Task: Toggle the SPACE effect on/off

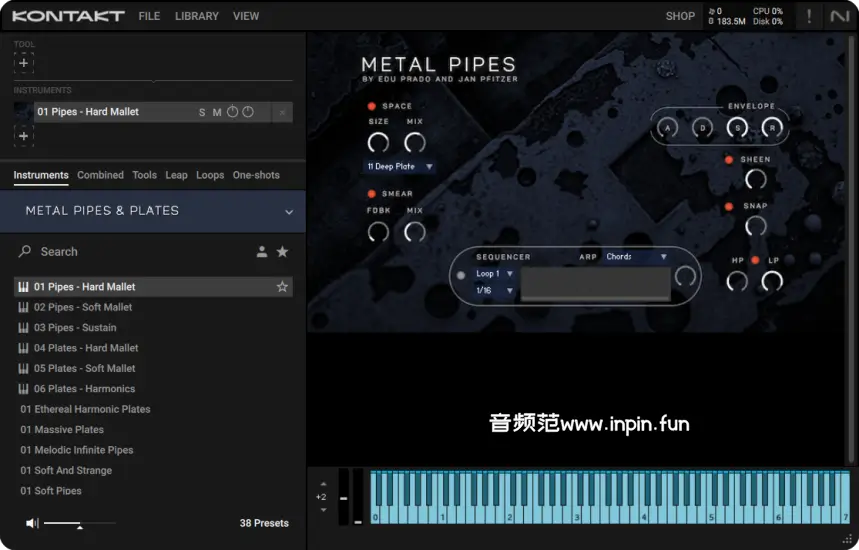Action: [372, 106]
